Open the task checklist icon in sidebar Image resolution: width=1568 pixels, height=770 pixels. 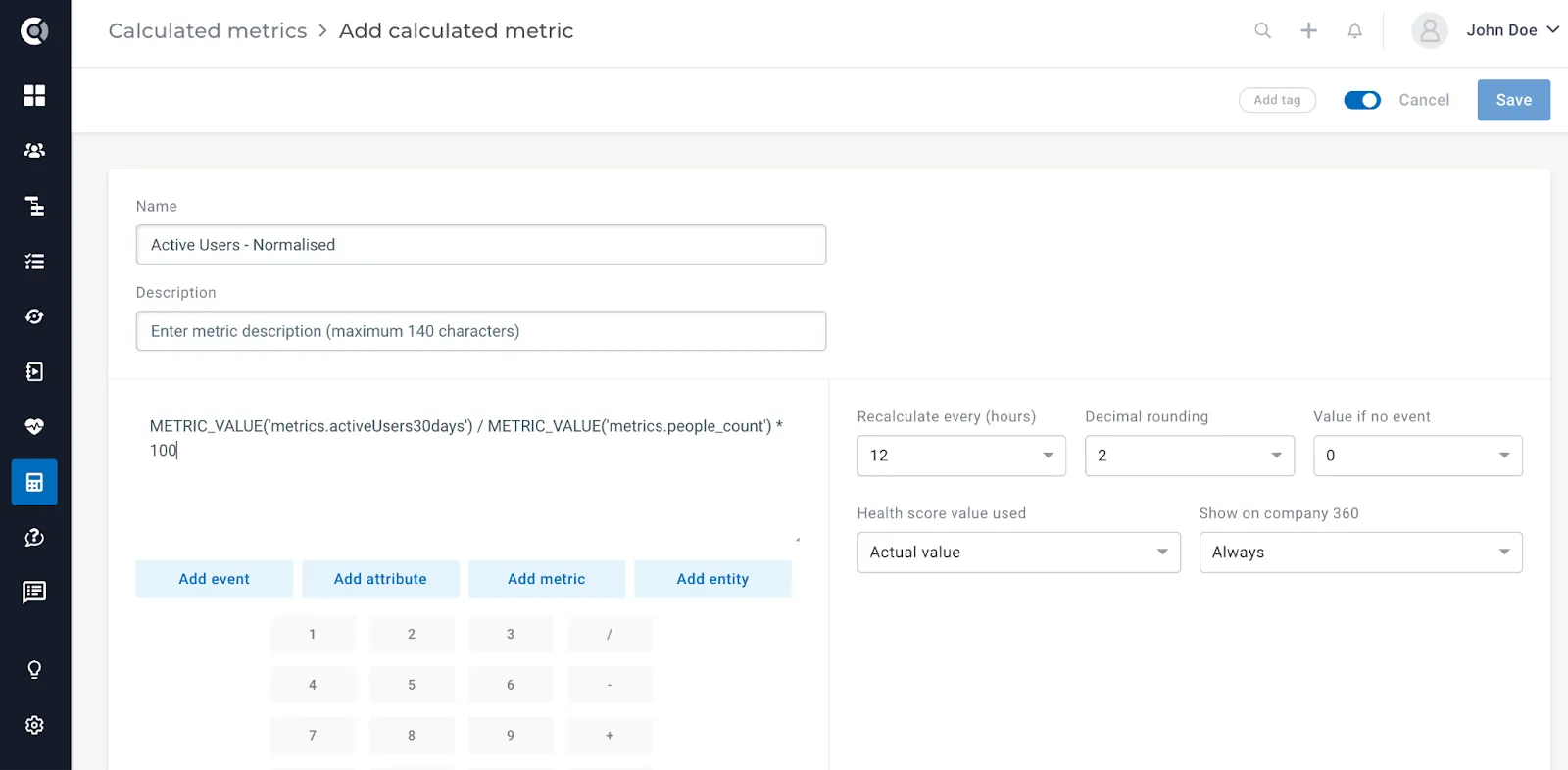(34, 262)
